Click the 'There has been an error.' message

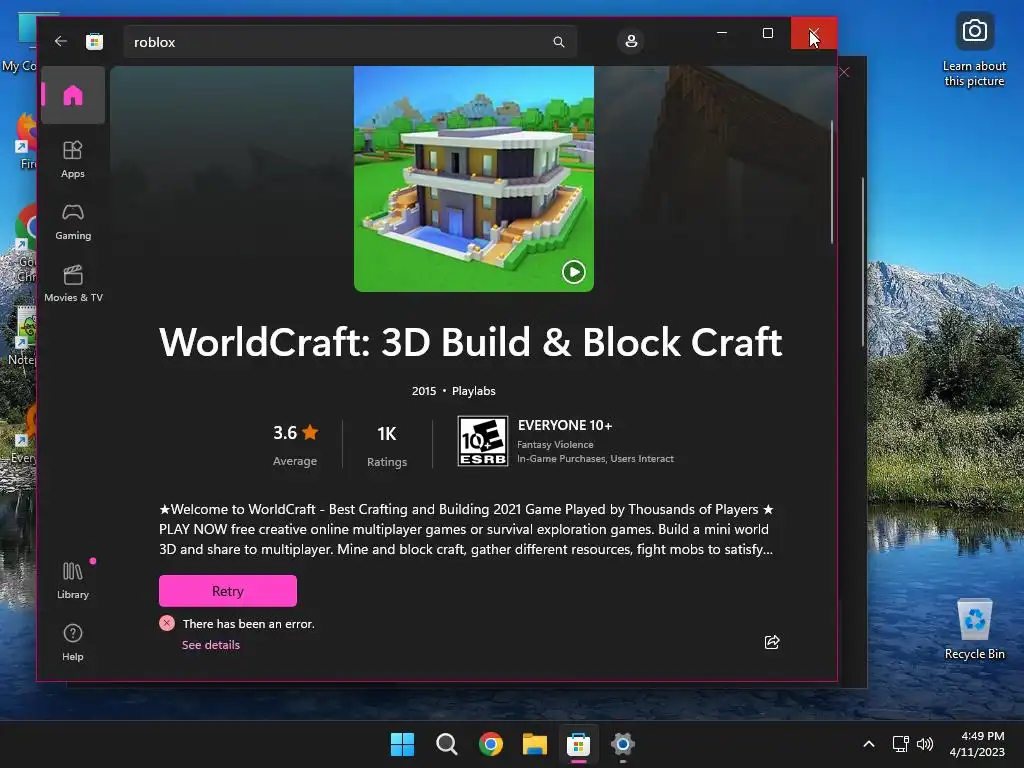click(249, 624)
